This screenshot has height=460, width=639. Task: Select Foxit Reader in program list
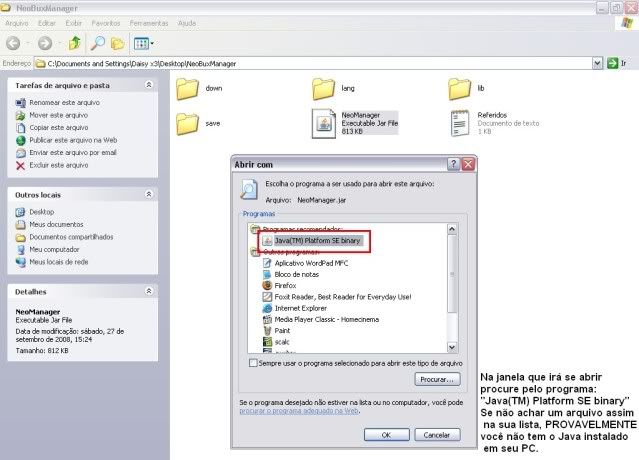click(x=342, y=297)
